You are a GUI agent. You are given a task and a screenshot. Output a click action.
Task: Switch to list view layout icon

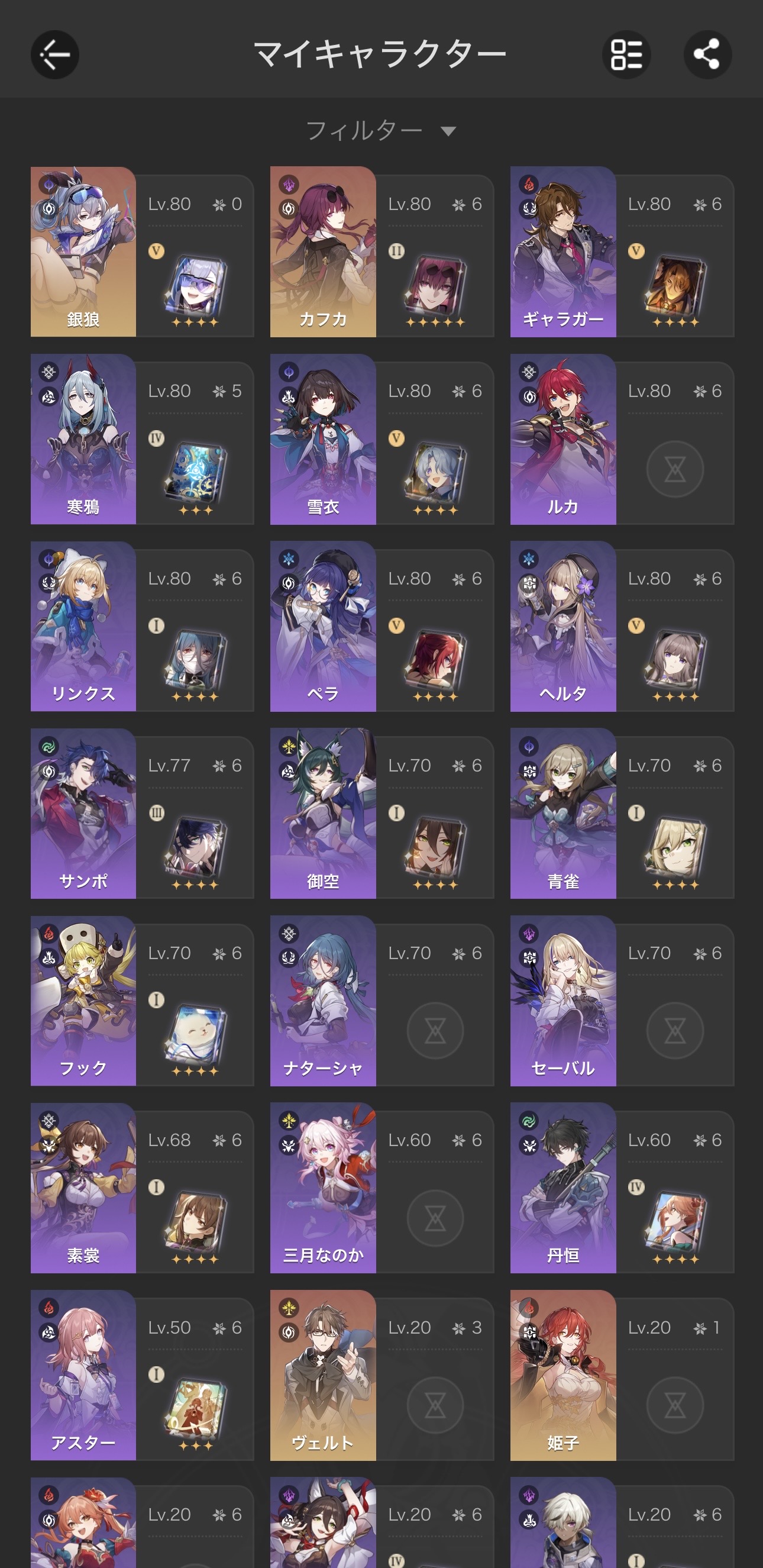[x=626, y=55]
